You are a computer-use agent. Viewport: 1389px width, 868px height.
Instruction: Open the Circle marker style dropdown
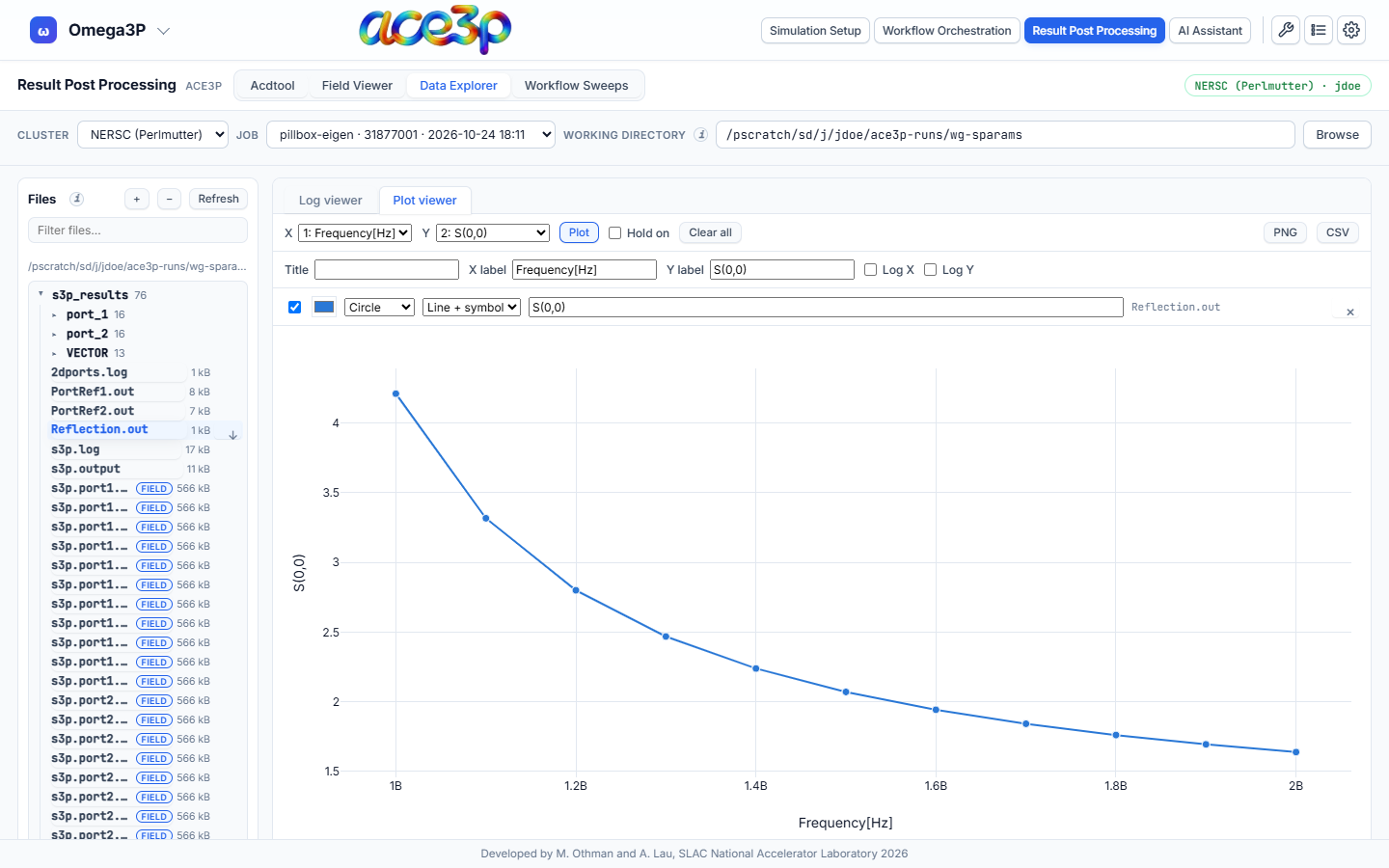tap(379, 307)
